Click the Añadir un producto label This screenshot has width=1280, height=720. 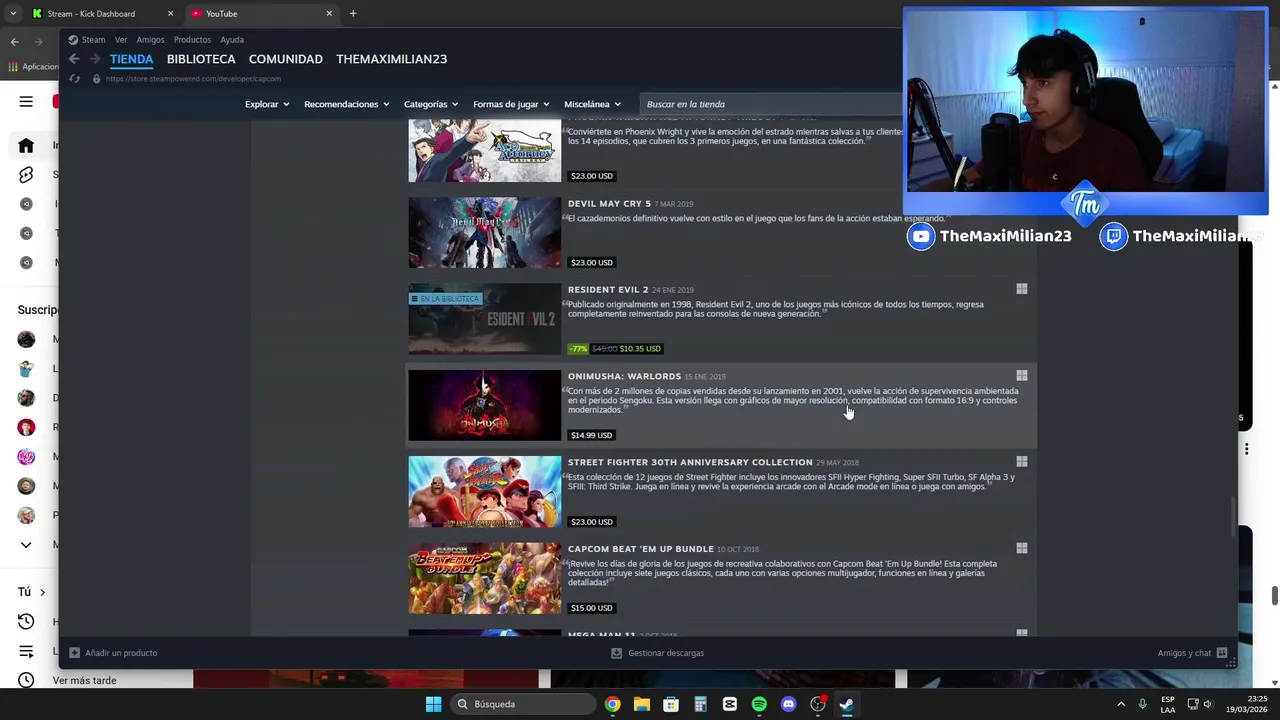(x=121, y=653)
